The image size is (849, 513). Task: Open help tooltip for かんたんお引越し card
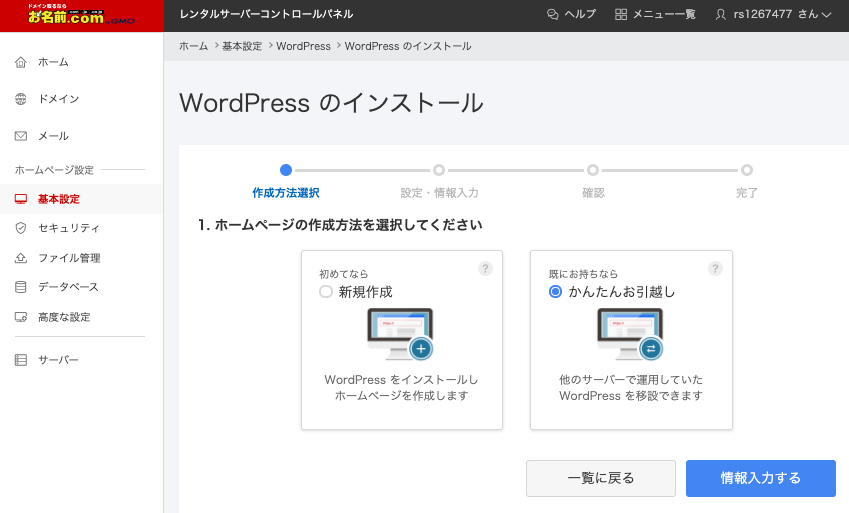(715, 268)
